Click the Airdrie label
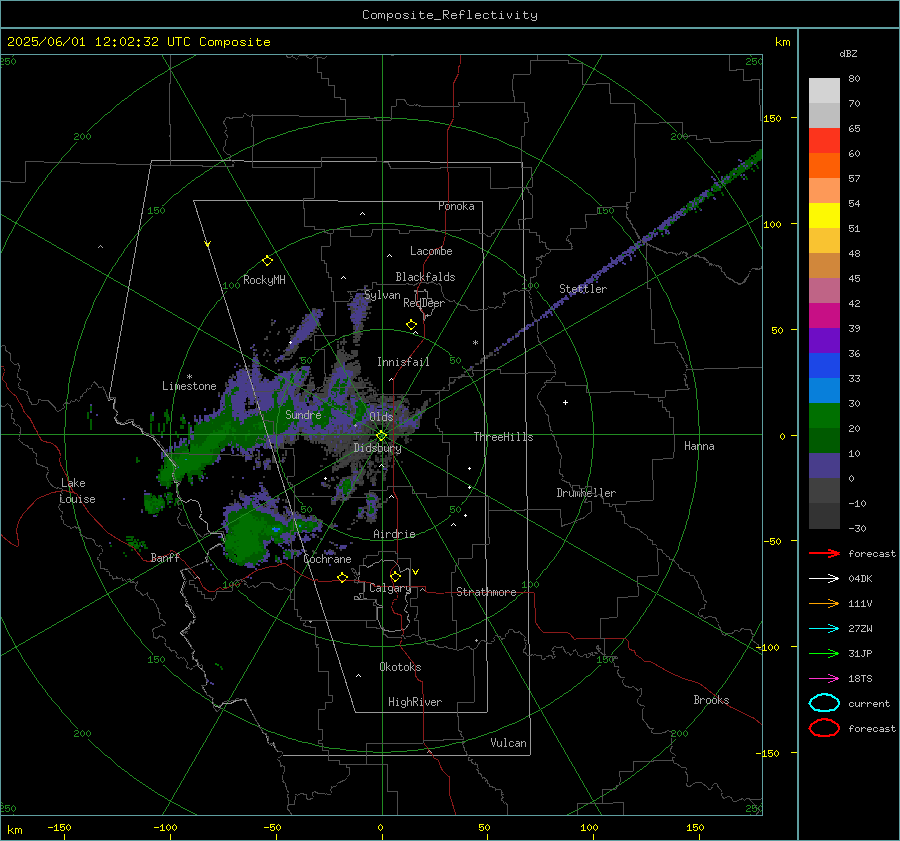This screenshot has height=841, width=900. (x=394, y=534)
